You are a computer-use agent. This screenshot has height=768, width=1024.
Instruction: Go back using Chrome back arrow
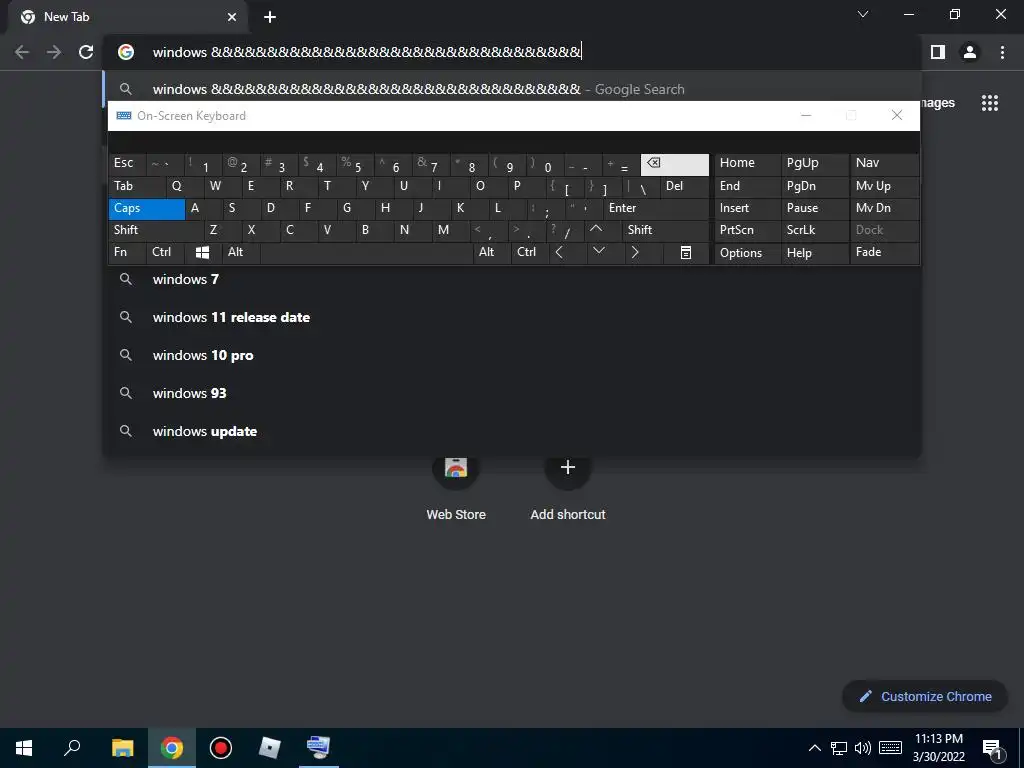(22, 52)
